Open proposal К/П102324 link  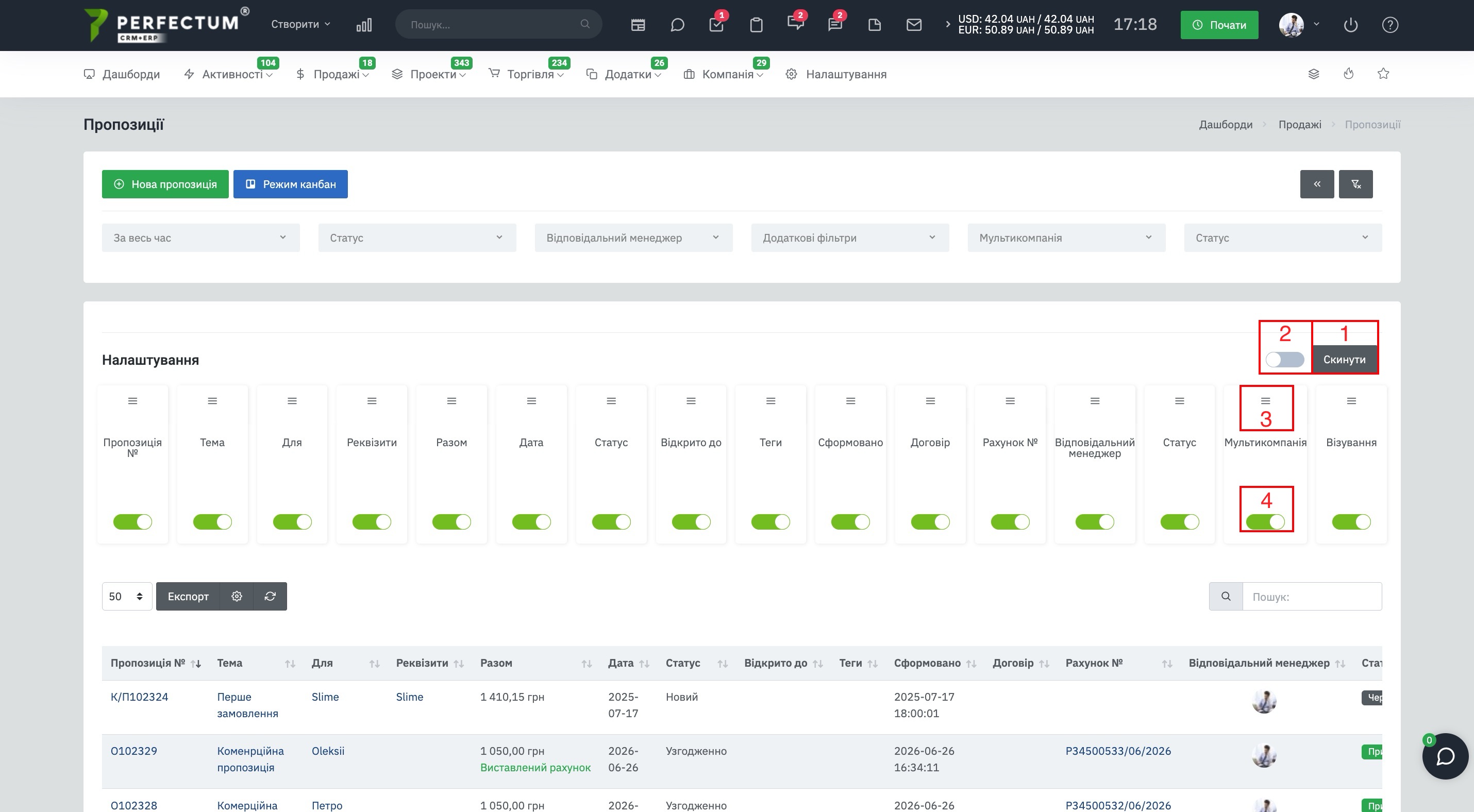click(x=139, y=697)
